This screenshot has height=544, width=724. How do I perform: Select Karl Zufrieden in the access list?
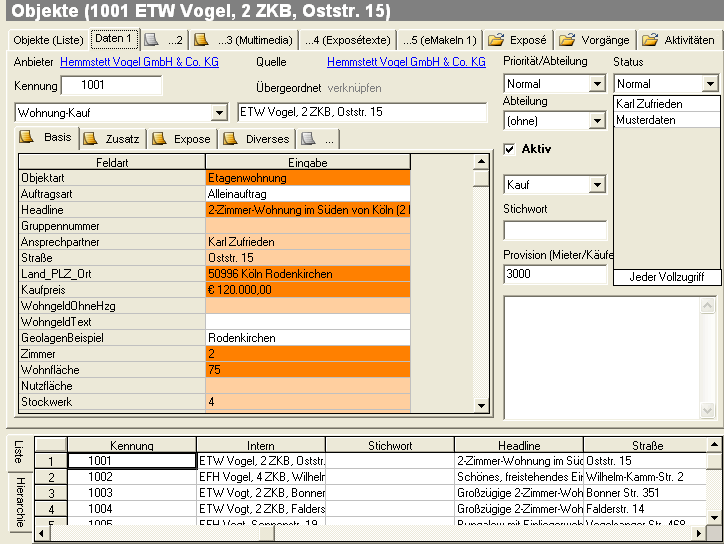666,104
